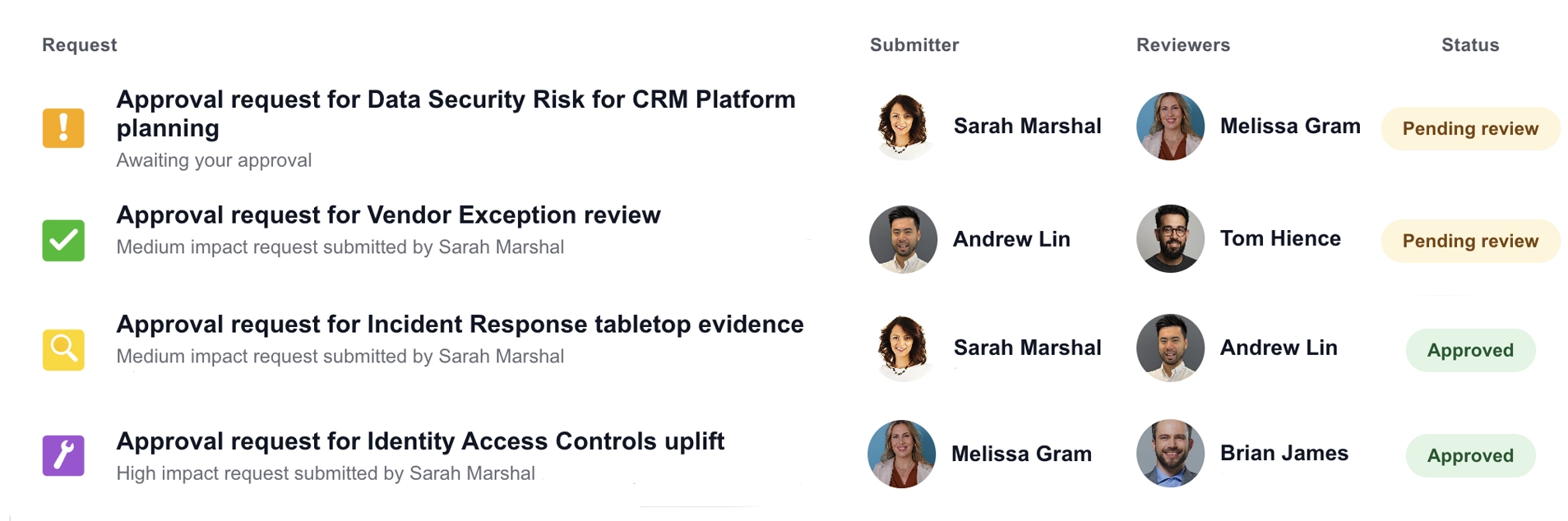Screen dimensions: 1568x521
Task: Sort by the Submitter column header
Action: click(x=914, y=45)
